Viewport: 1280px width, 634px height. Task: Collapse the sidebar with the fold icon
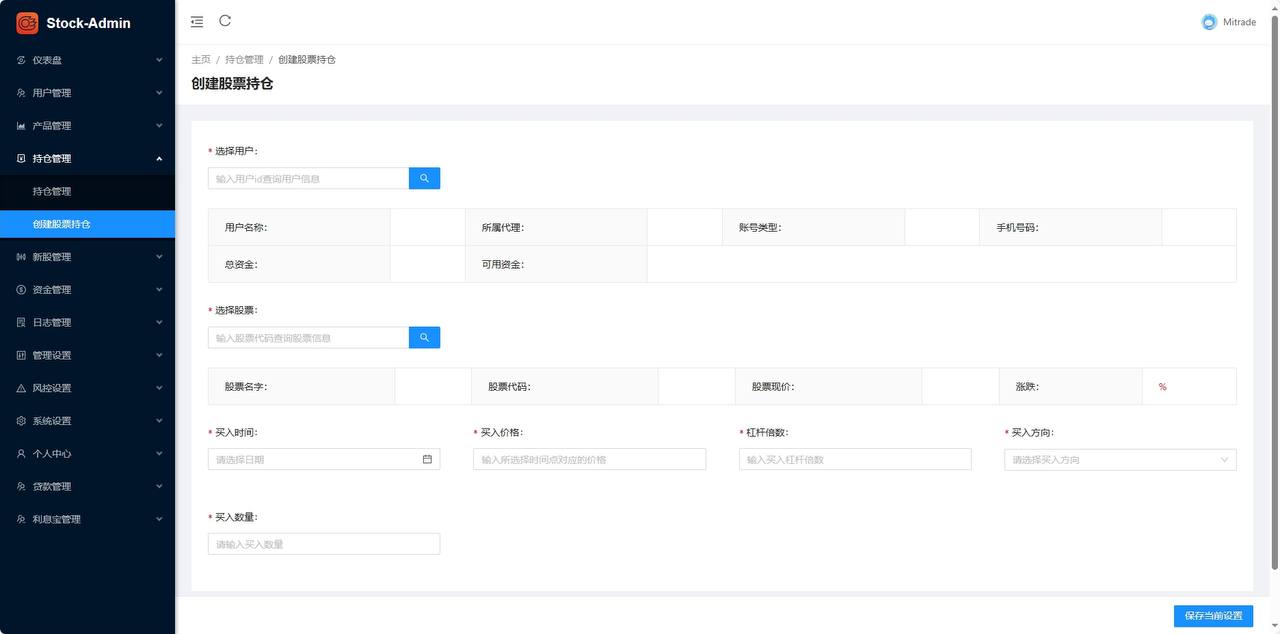pos(197,21)
